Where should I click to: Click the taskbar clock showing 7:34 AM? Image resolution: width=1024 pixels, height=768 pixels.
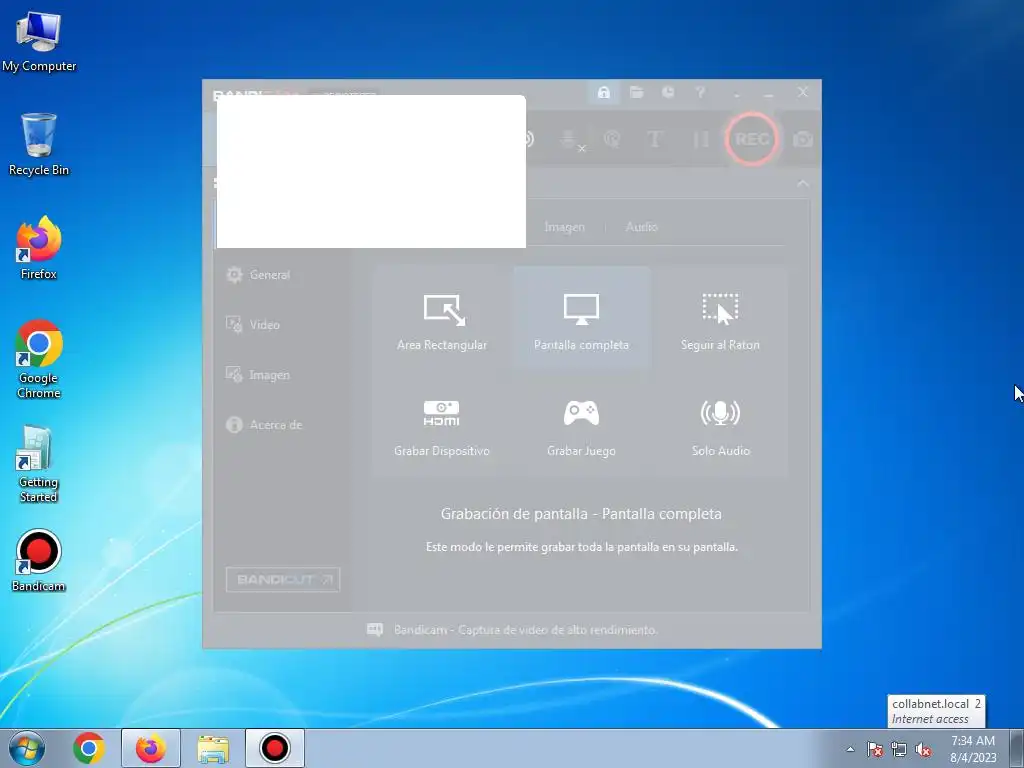point(973,748)
